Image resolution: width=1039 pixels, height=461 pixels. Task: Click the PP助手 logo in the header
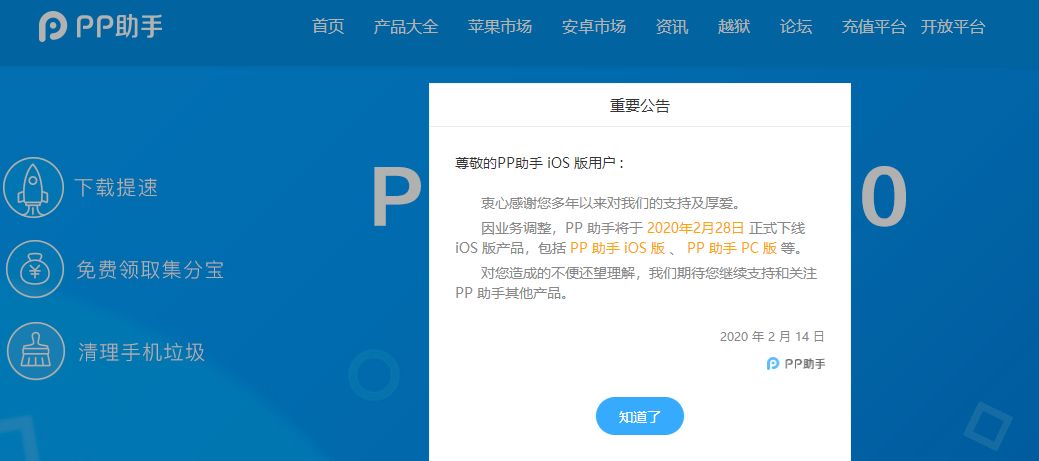point(101,26)
